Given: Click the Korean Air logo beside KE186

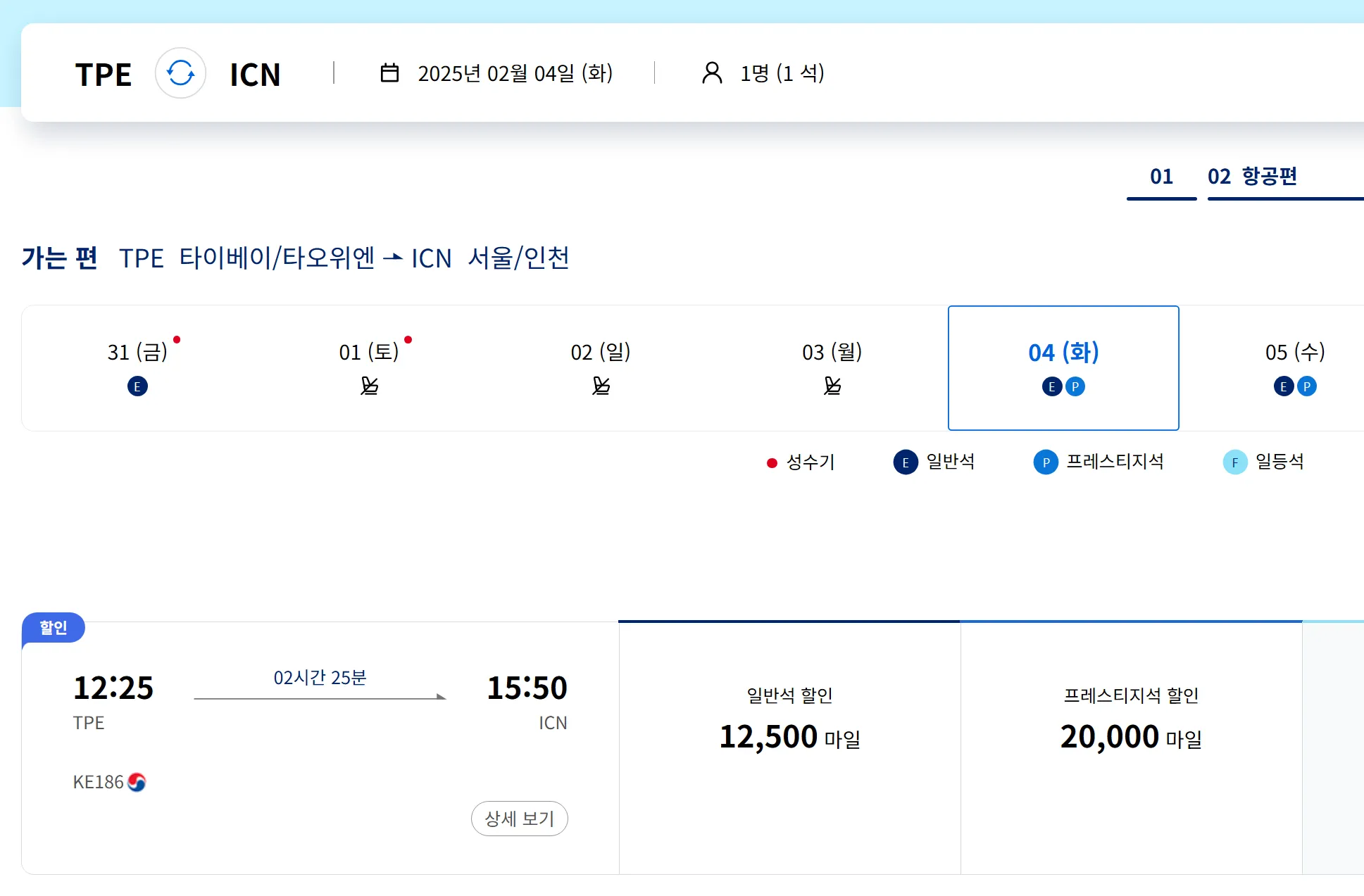Looking at the screenshot, I should click(x=137, y=782).
